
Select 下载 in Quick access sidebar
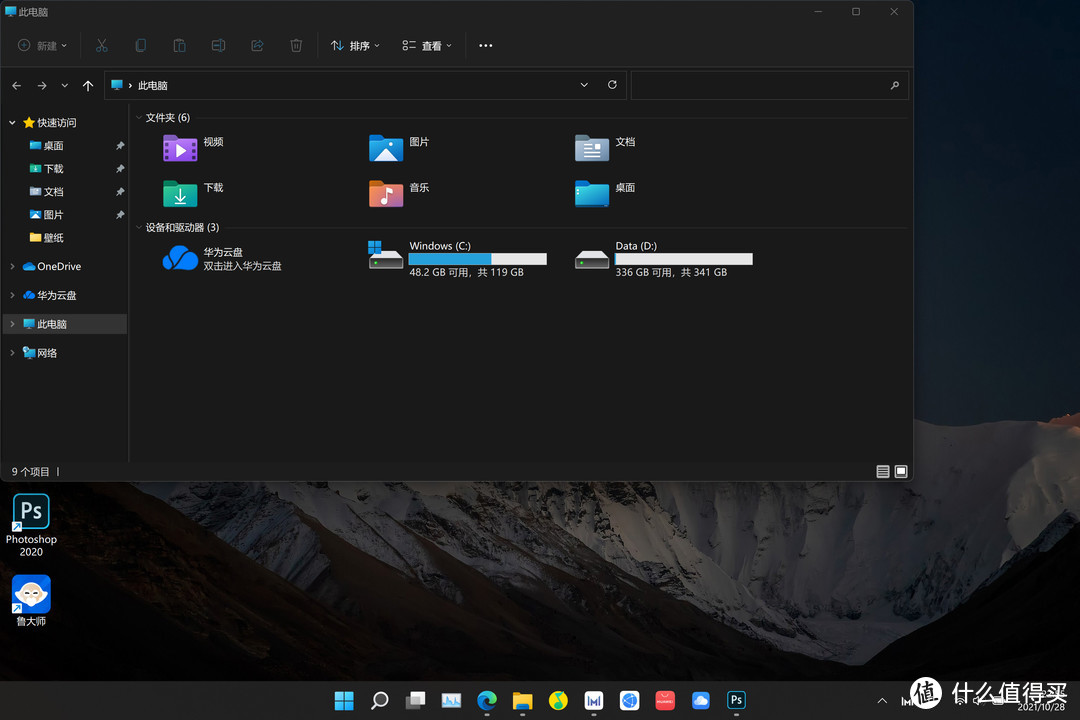tap(53, 169)
